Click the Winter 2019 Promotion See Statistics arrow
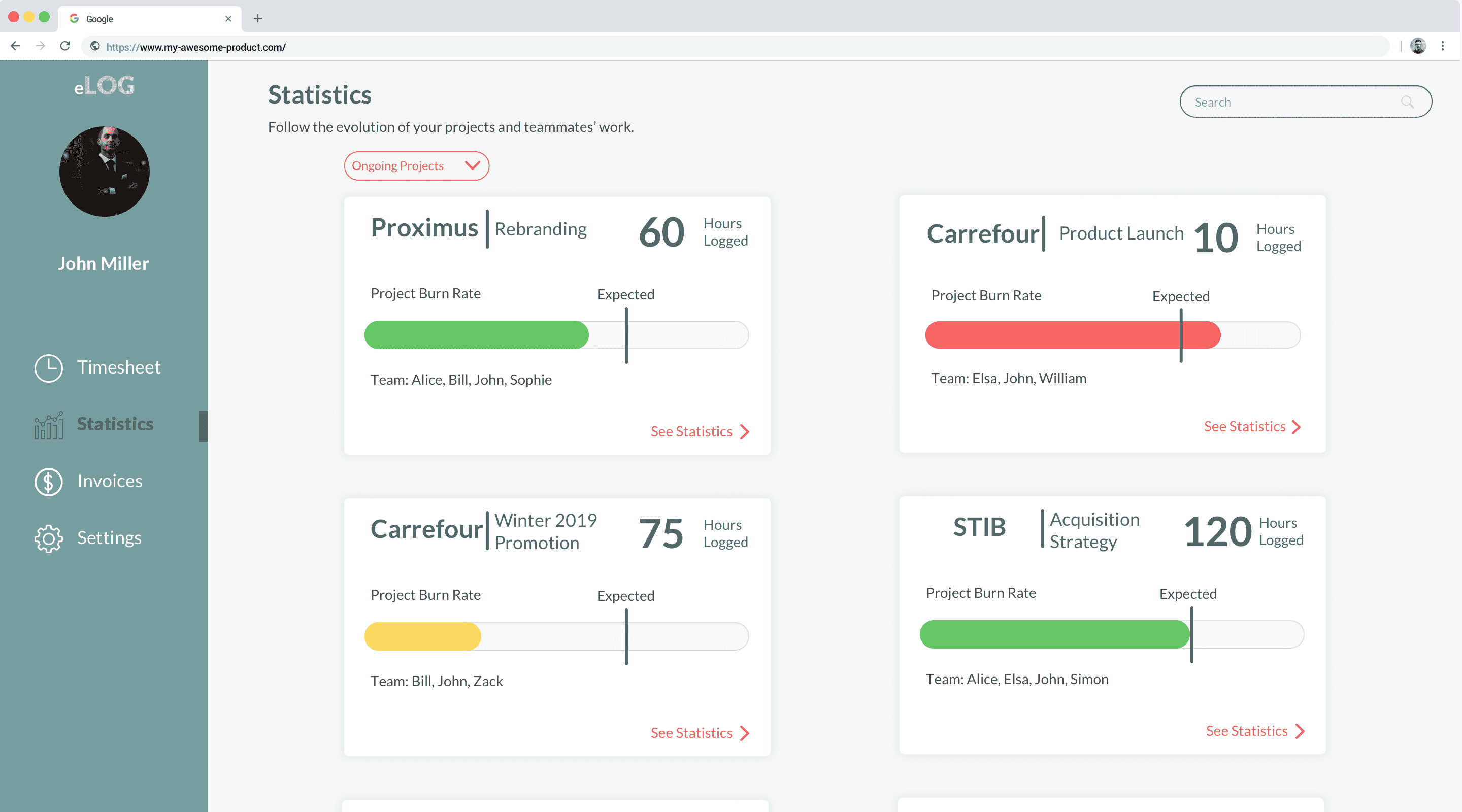 pyautogui.click(x=745, y=734)
